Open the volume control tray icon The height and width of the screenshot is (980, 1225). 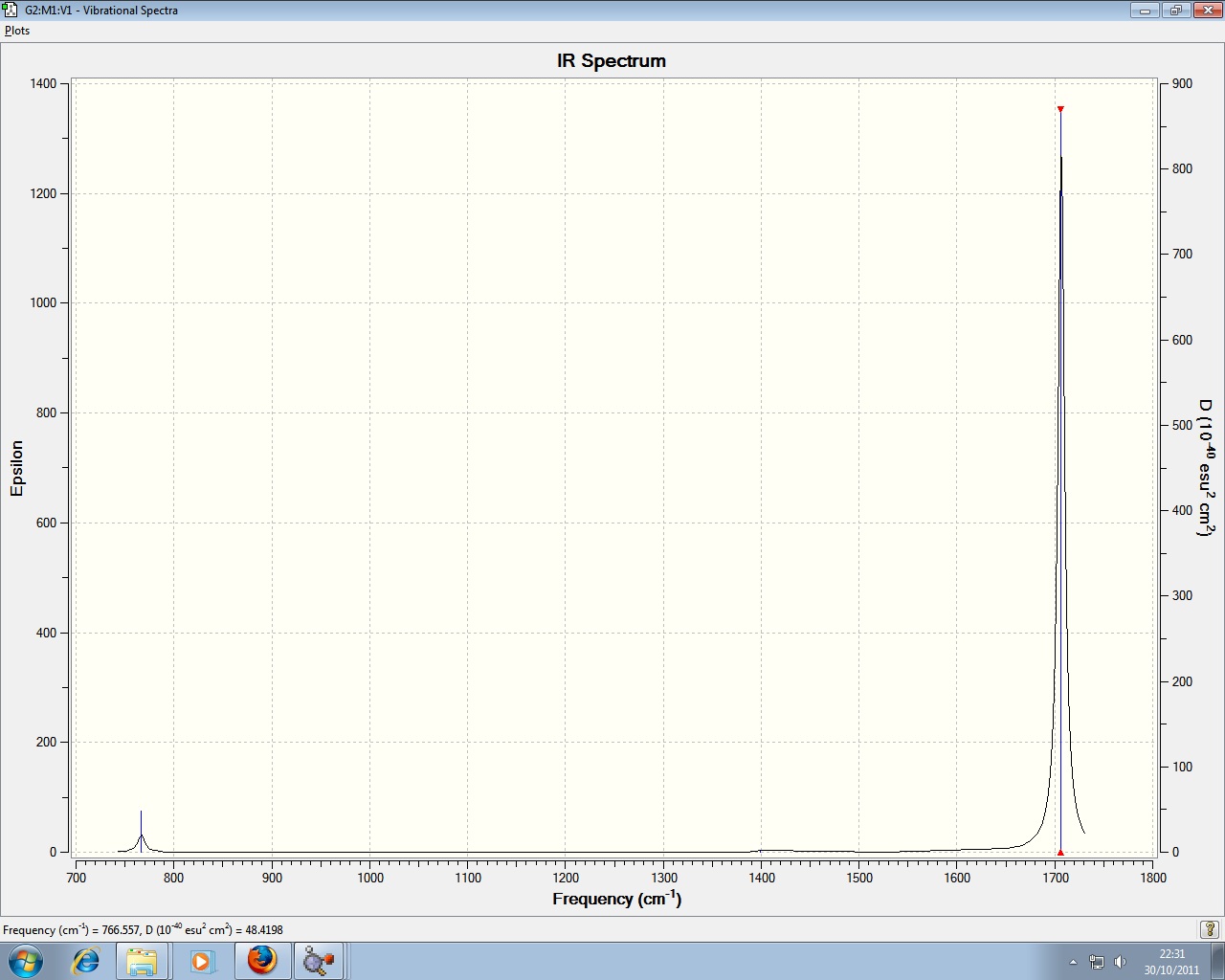(x=1121, y=961)
